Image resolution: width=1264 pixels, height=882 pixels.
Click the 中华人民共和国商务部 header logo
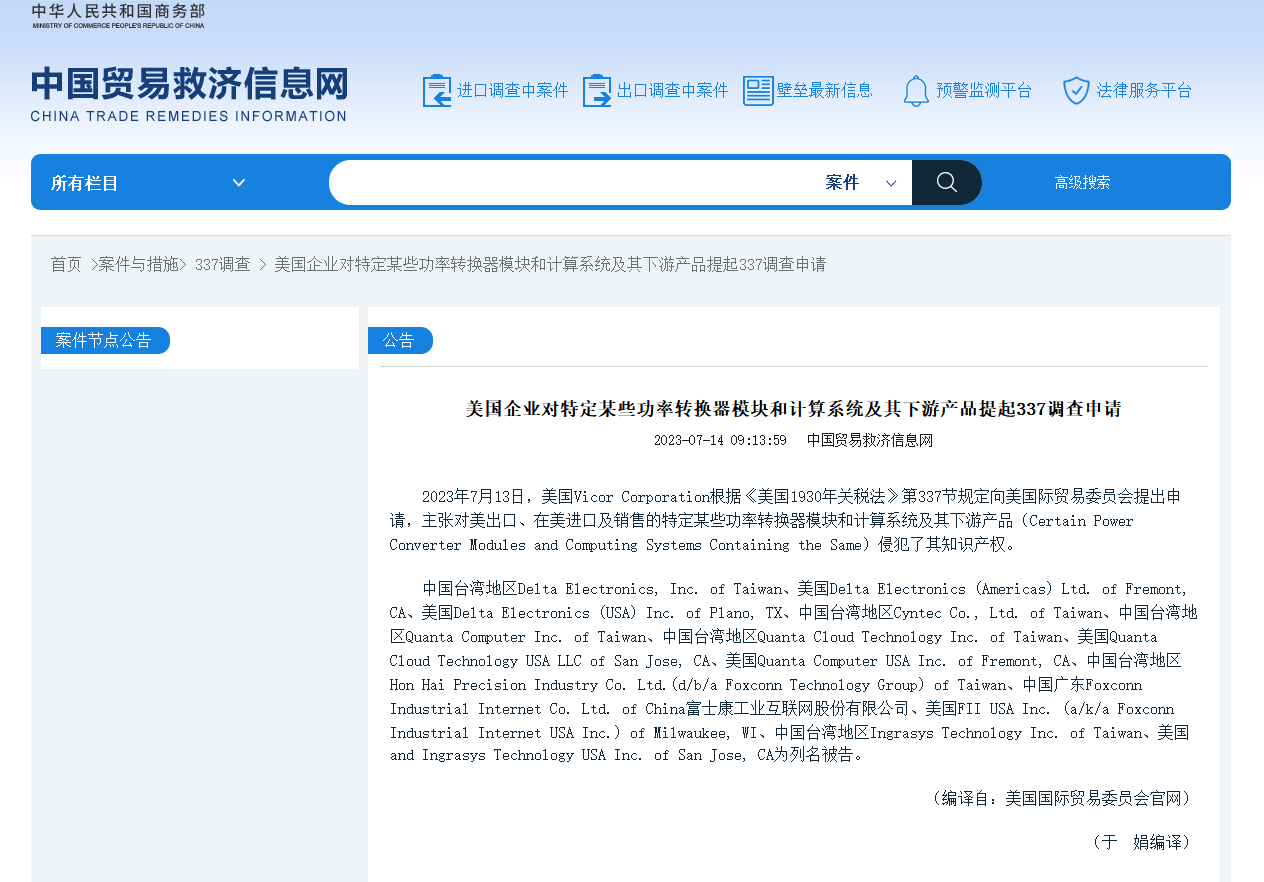click(x=118, y=15)
